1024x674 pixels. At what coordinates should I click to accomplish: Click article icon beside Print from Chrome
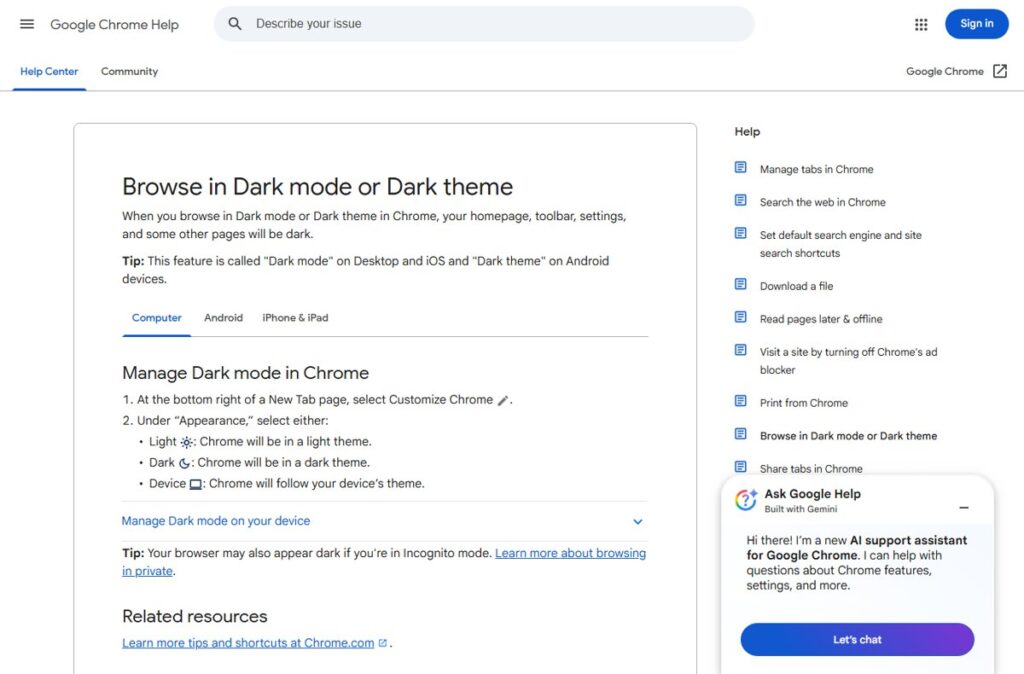click(741, 401)
